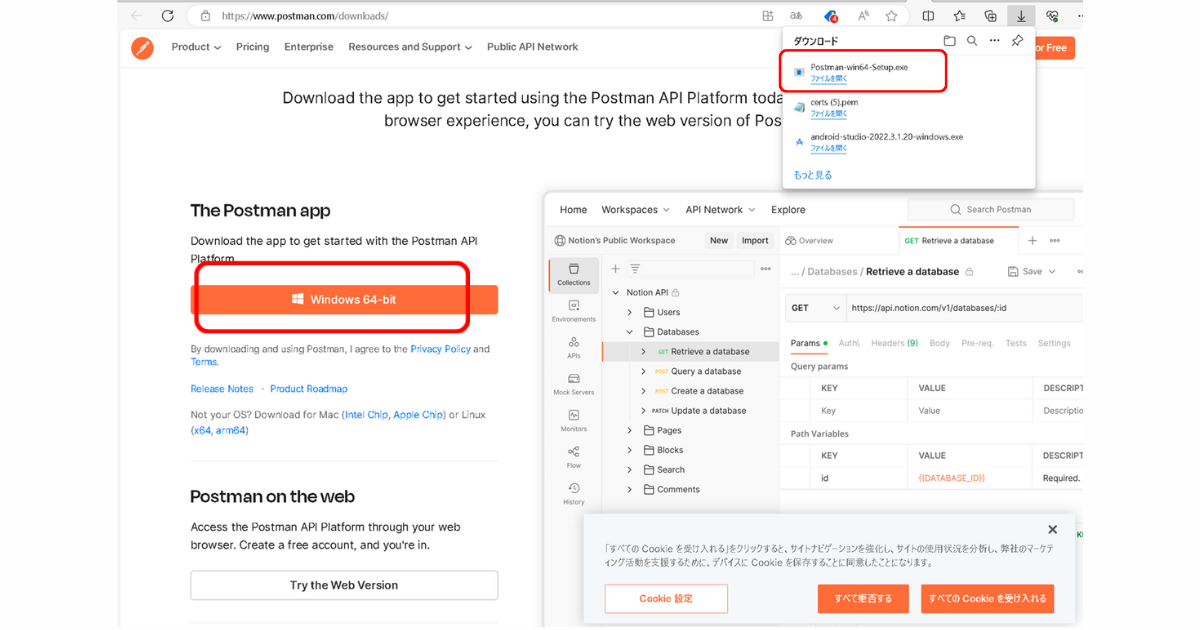Viewport: 1200px width, 630px height.
Task: Open the downloads folder icon
Action: click(949, 41)
